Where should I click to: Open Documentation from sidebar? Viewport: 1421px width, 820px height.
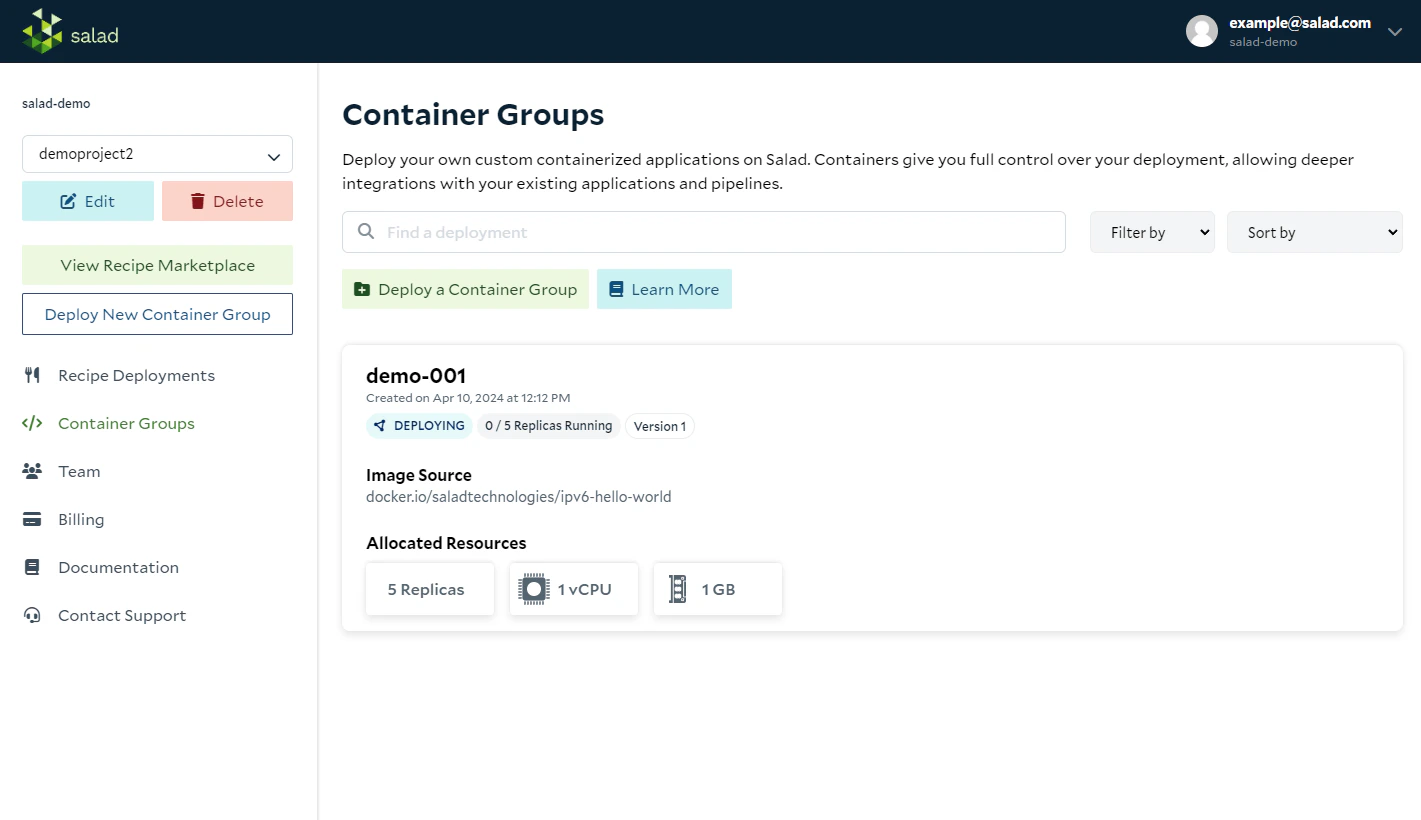click(x=118, y=568)
